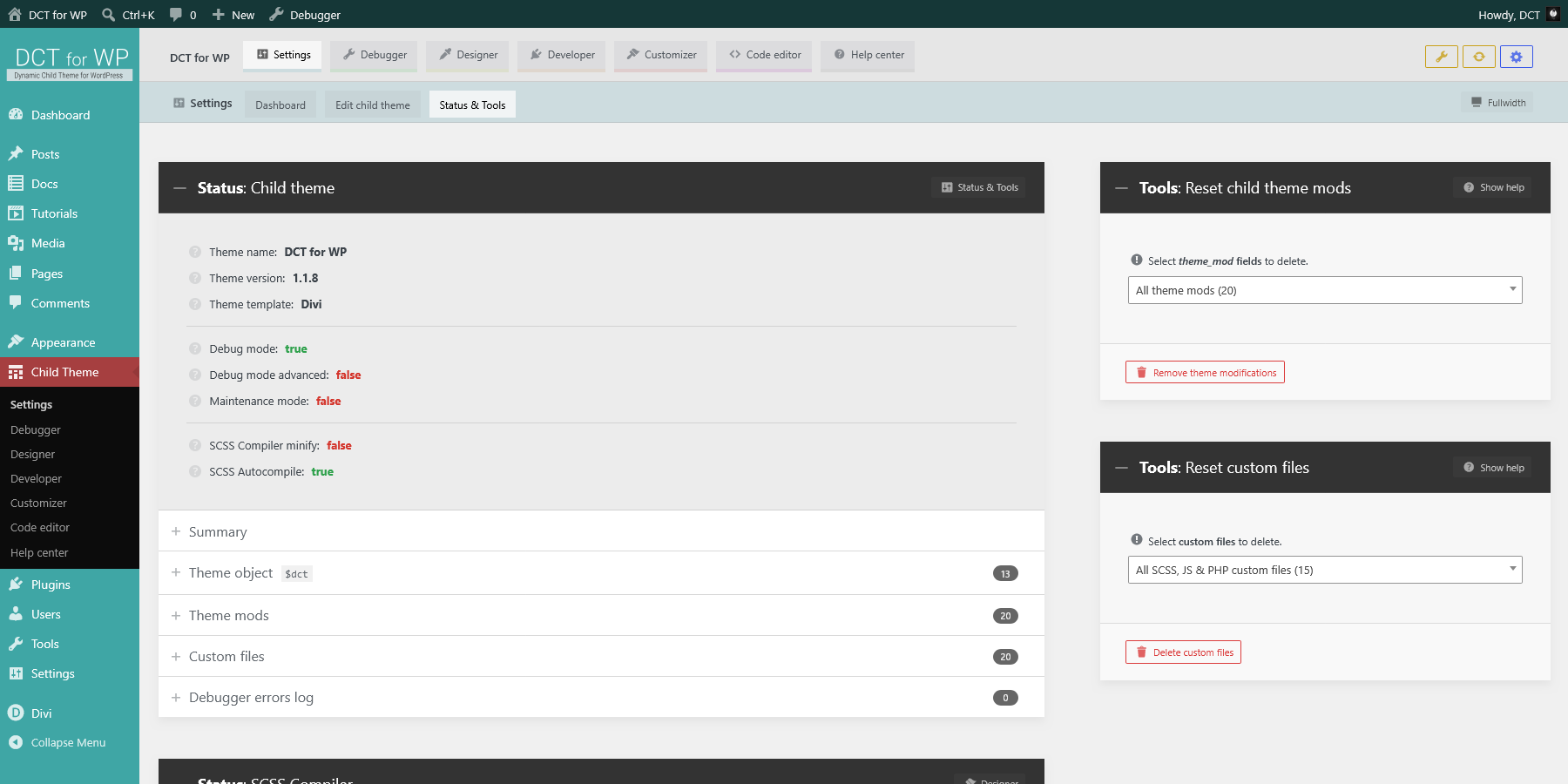
Task: Click the home icon in admin bar
Action: tap(15, 14)
